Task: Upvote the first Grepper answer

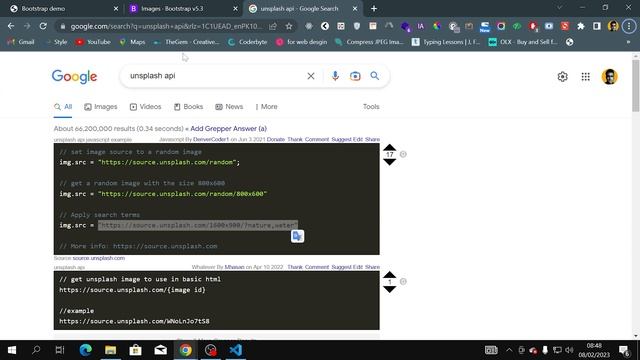Action: click(390, 147)
